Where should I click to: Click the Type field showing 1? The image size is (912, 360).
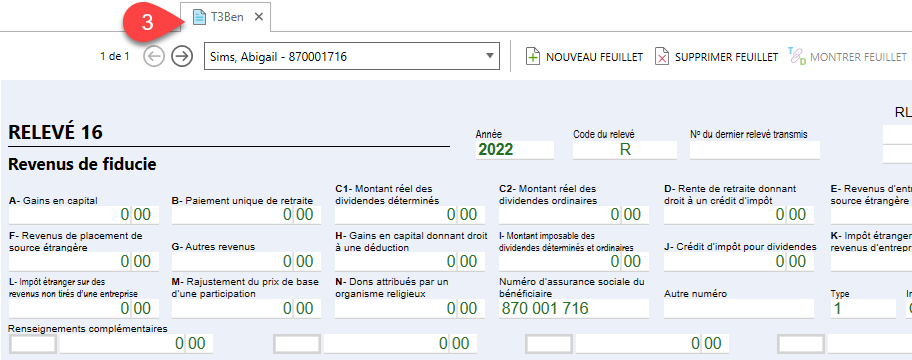tap(863, 308)
